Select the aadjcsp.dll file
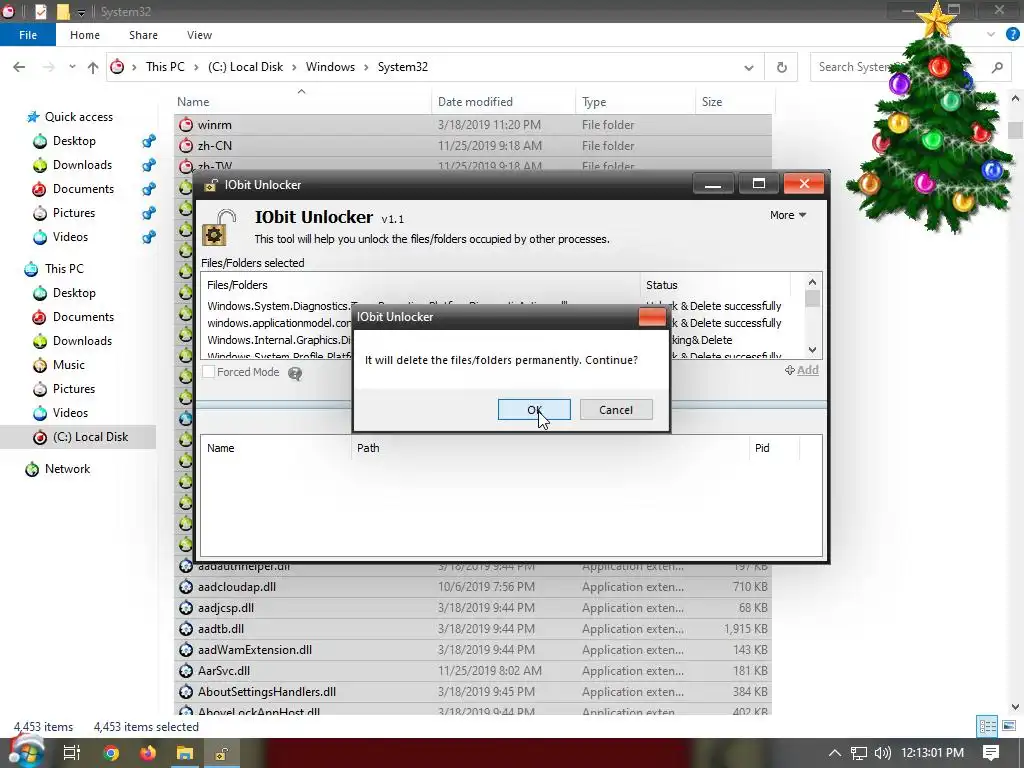 tap(473, 607)
